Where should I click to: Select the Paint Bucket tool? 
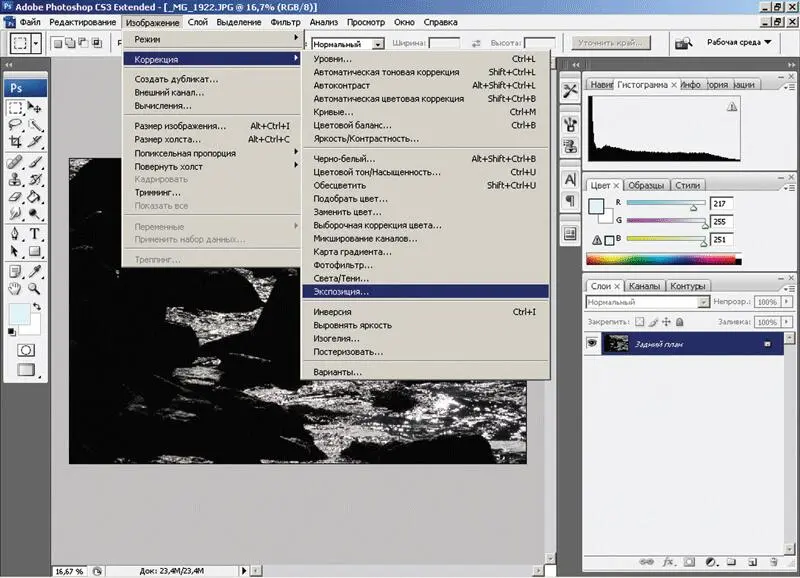[x=34, y=197]
